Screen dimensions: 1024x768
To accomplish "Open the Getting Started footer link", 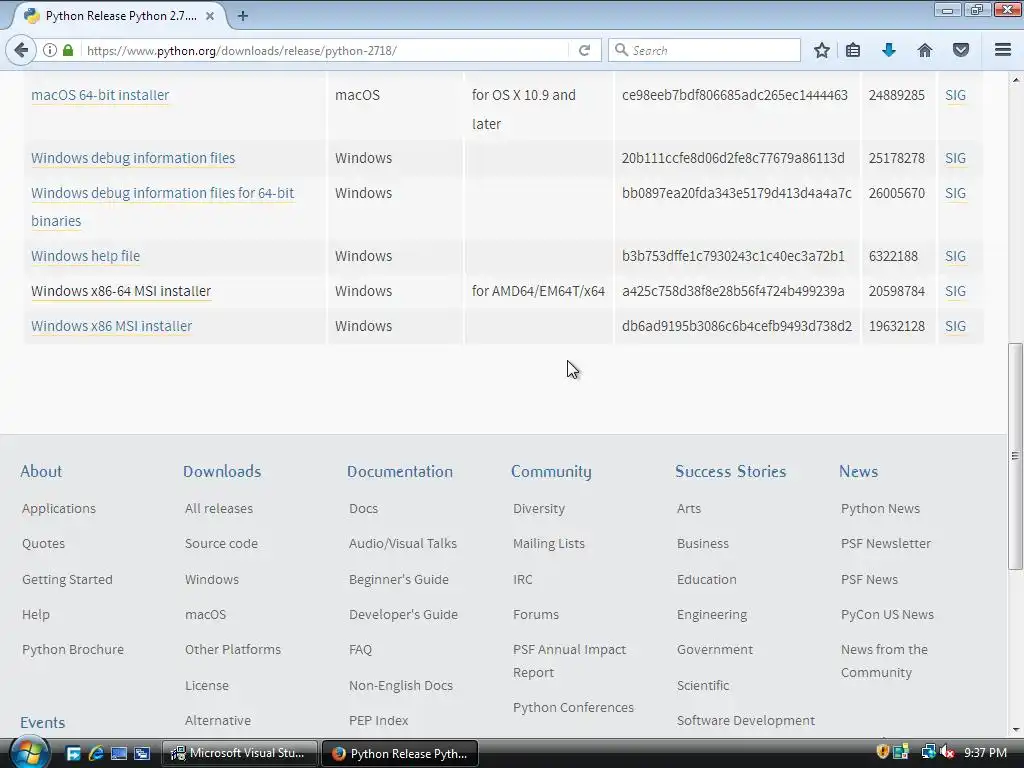I will 67,579.
